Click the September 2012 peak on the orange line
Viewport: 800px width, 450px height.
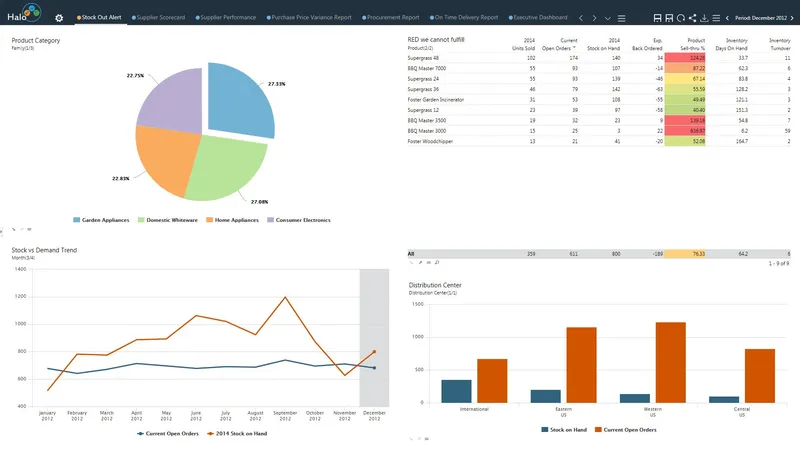(x=285, y=297)
